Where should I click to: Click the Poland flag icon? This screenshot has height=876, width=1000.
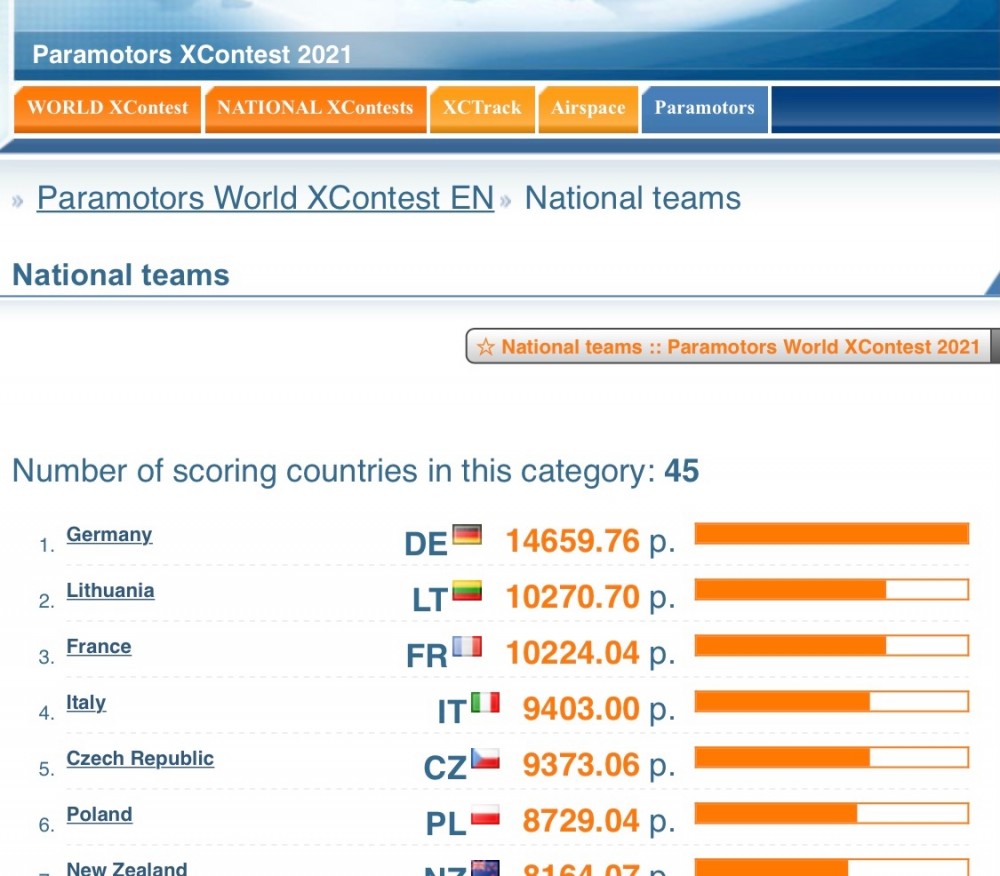point(485,815)
